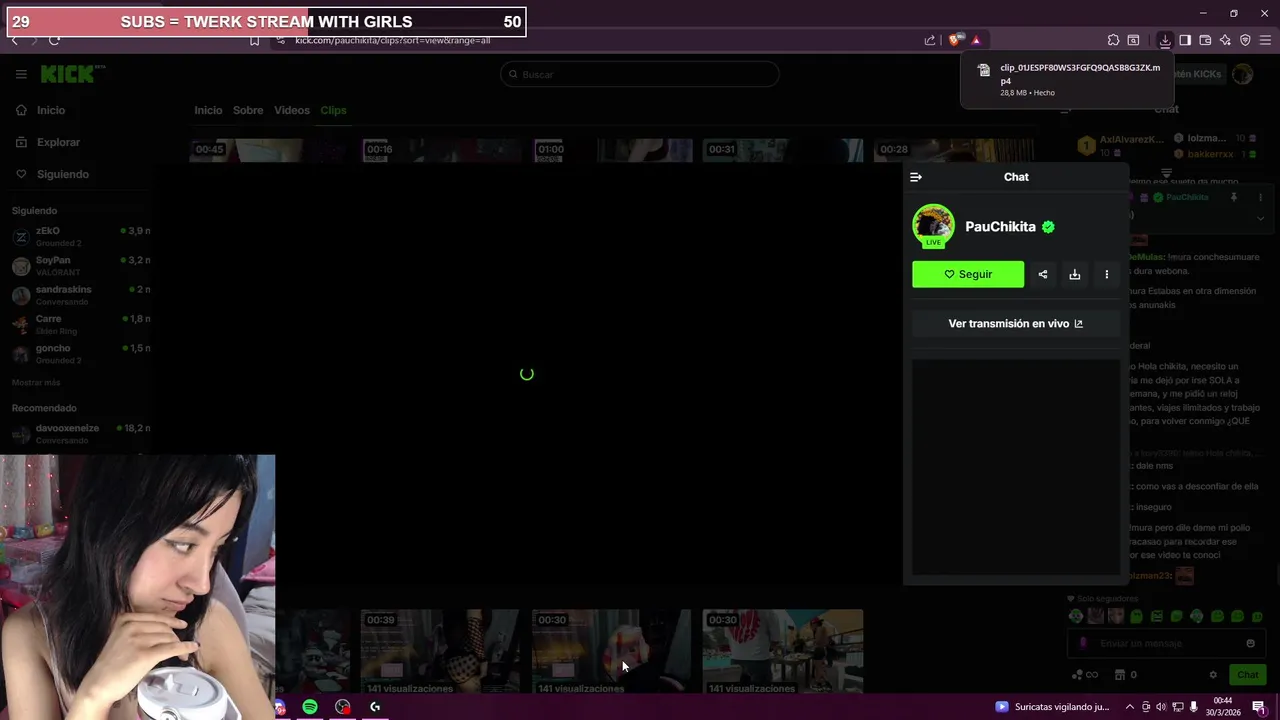Open the Brave Wallet icon
Screen dimensions: 1280x720
tap(1205, 40)
